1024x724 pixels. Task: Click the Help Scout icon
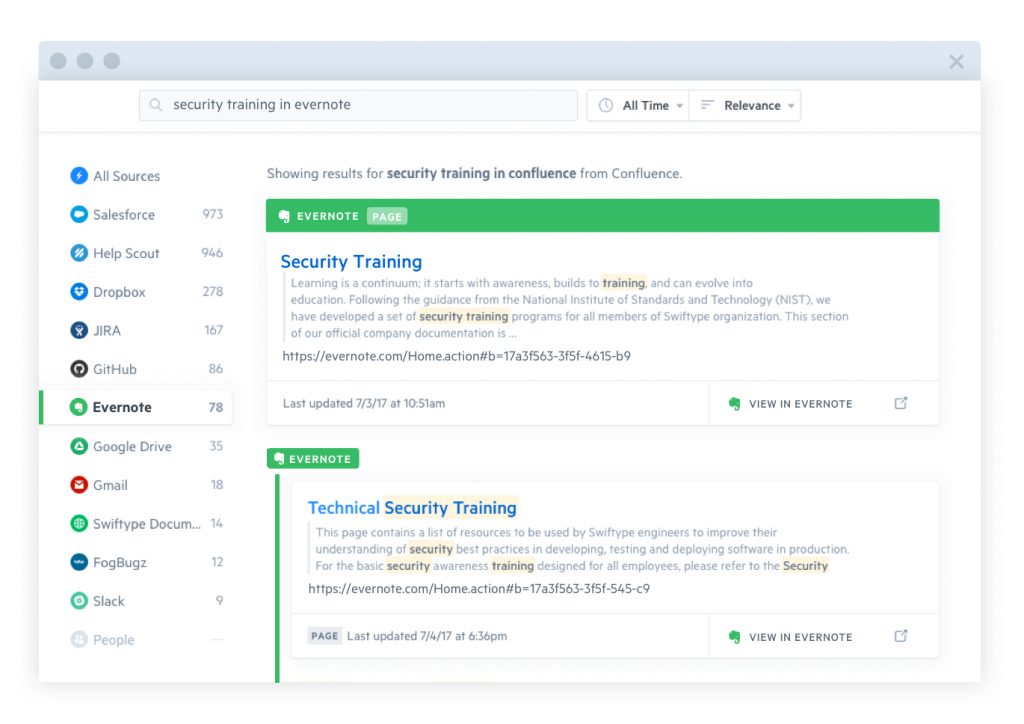pos(79,253)
